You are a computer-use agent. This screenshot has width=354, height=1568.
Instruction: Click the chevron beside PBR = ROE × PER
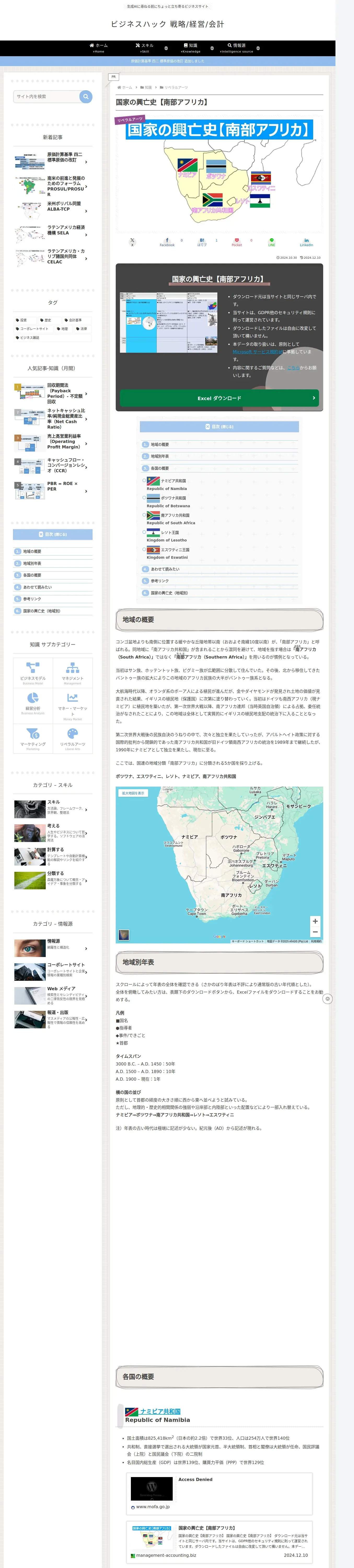[86, 491]
